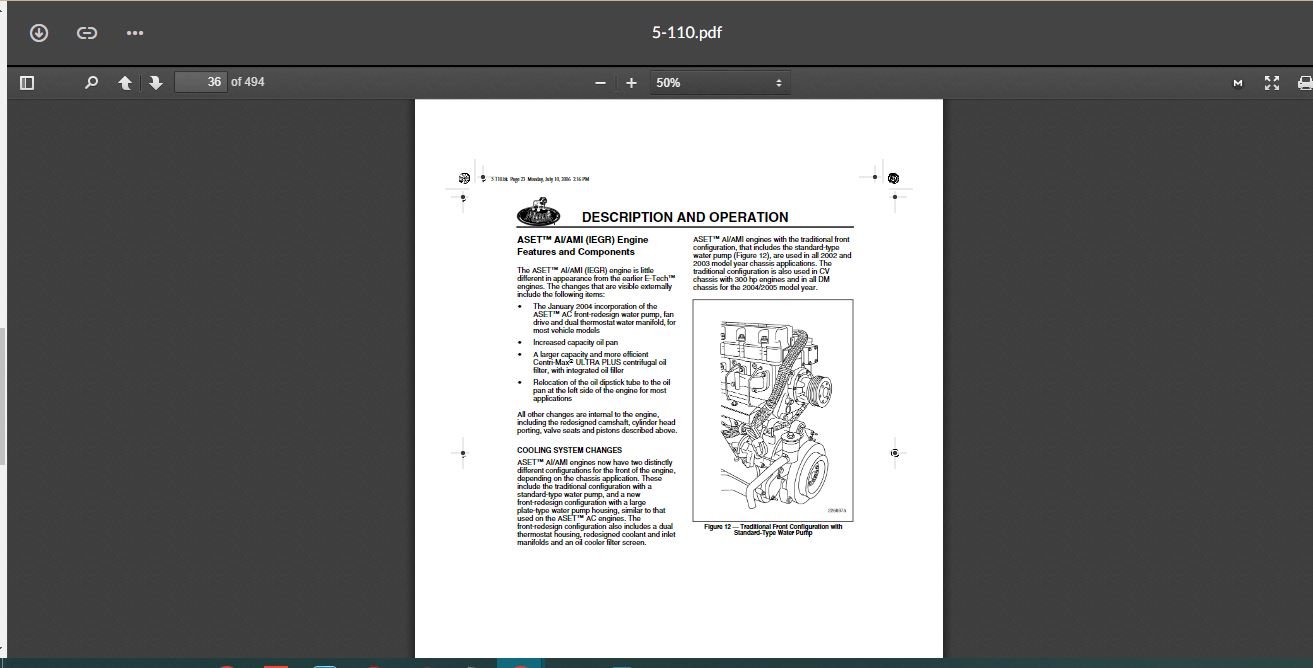Print the document using printer icon
Viewport: 1313px width, 668px height.
tap(1304, 83)
